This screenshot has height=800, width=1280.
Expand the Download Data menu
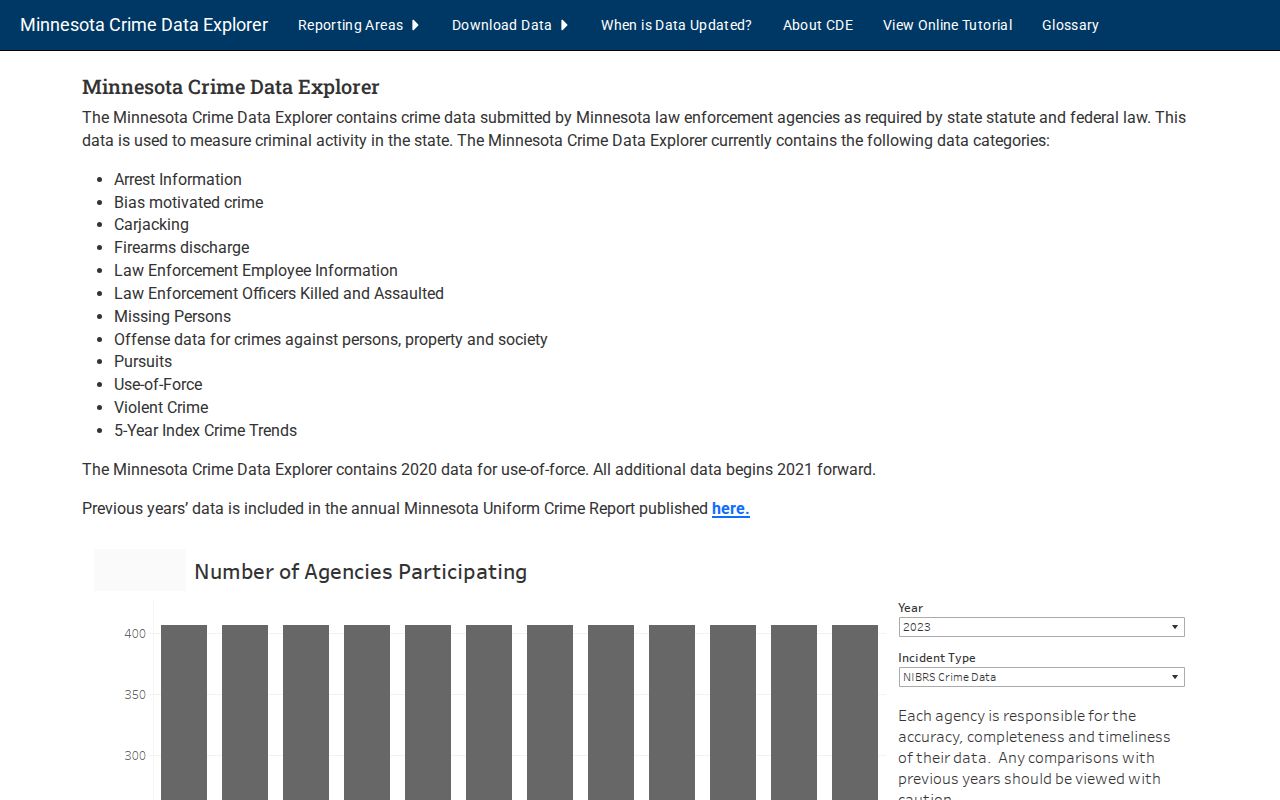(510, 25)
